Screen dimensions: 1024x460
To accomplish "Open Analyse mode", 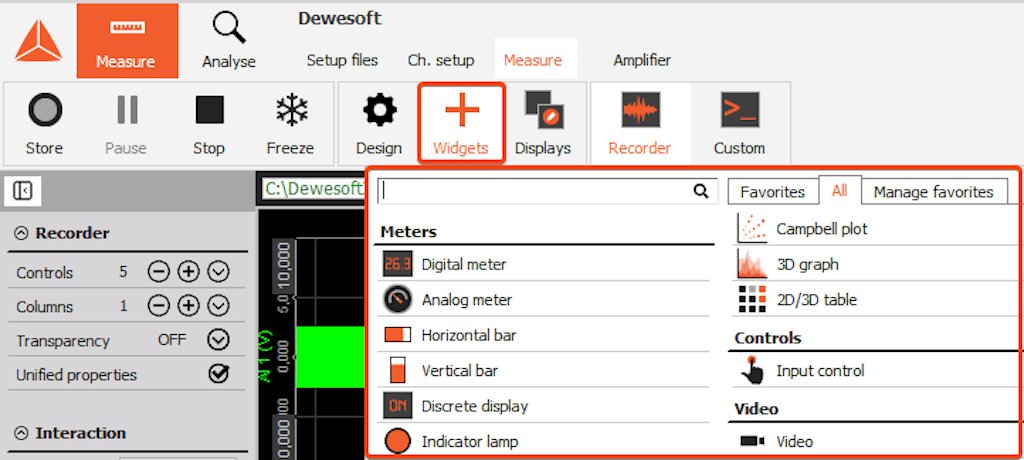I will click(229, 41).
